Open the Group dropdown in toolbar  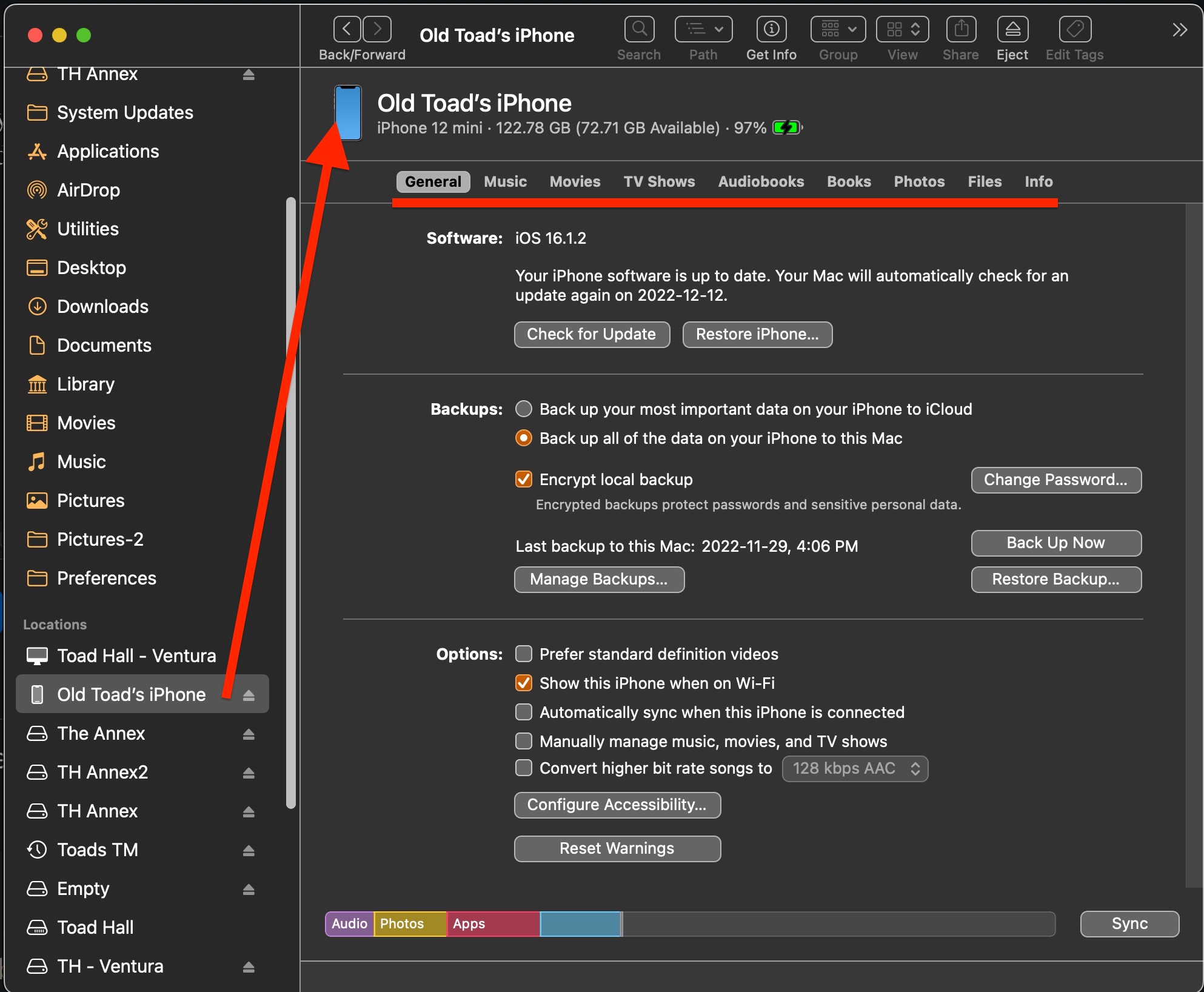[838, 30]
